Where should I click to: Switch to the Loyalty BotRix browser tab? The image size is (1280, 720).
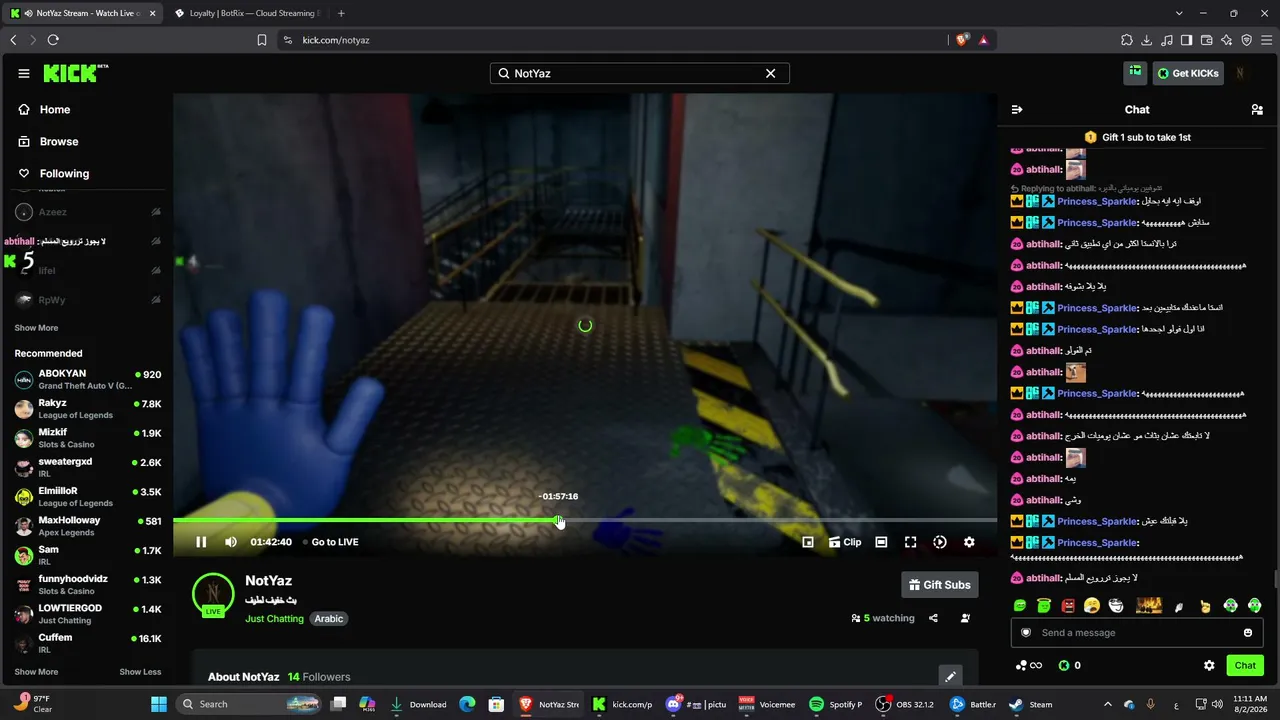(246, 13)
